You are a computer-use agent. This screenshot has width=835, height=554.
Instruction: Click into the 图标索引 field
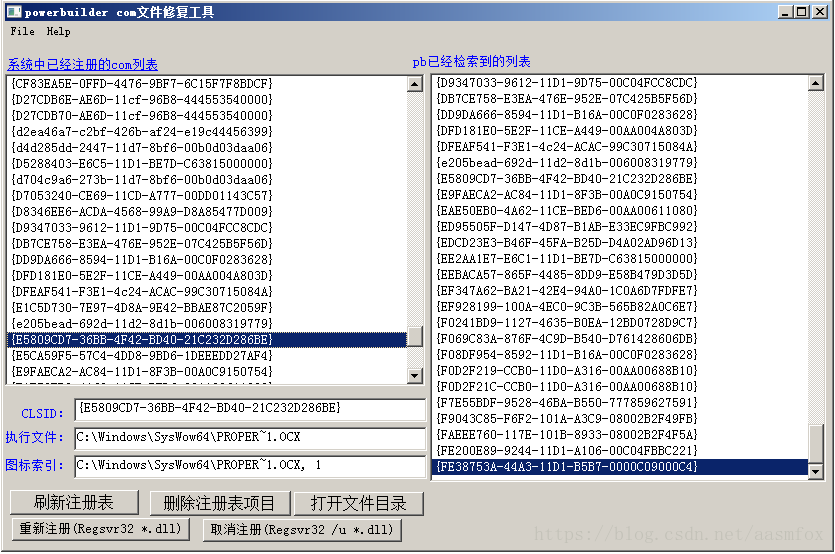pyautogui.click(x=250, y=466)
